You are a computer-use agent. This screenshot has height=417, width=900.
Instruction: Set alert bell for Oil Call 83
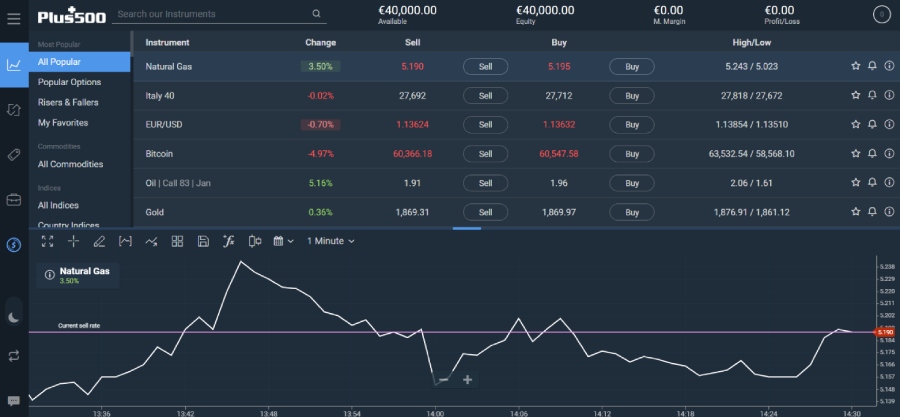872,183
